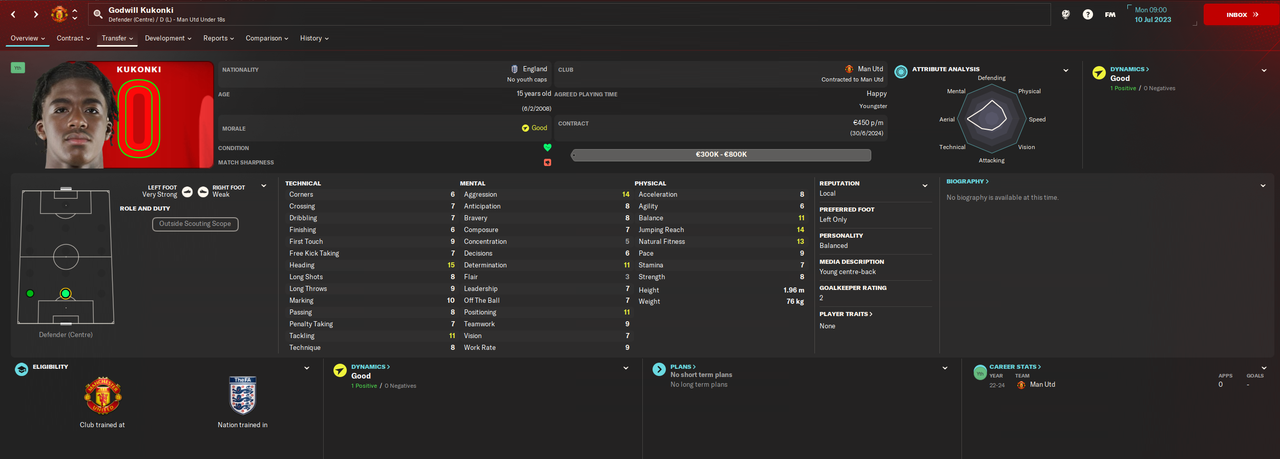Toggle the squad up/down switcher arrows

(75, 15)
